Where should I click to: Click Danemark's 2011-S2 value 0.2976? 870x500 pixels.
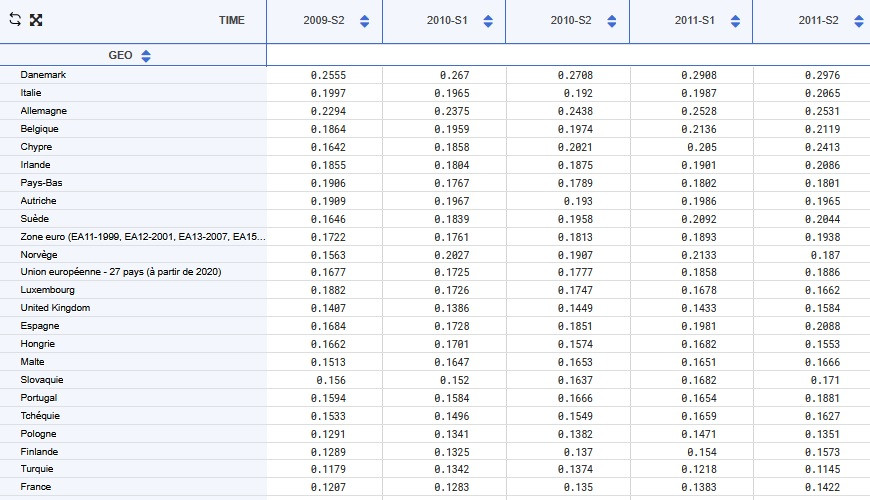[822, 75]
